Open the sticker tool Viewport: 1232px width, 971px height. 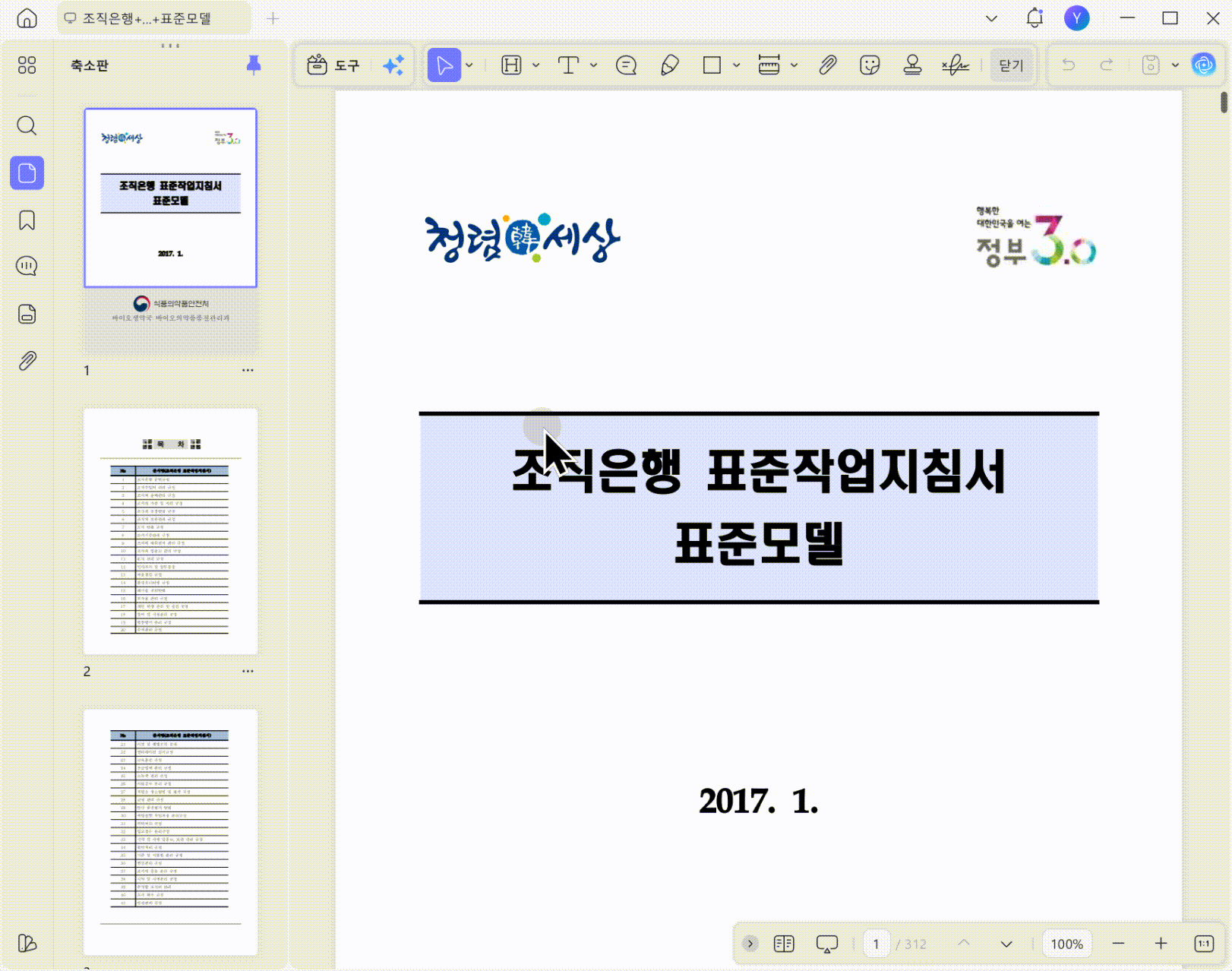[870, 65]
